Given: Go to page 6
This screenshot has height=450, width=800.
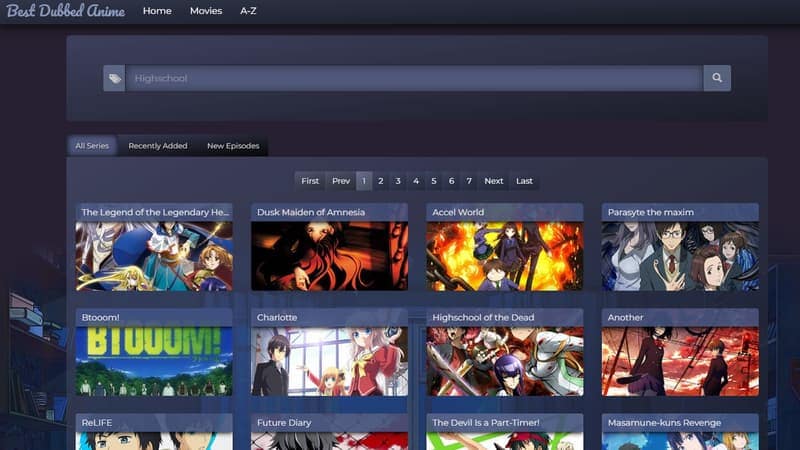Looking at the screenshot, I should pos(452,181).
